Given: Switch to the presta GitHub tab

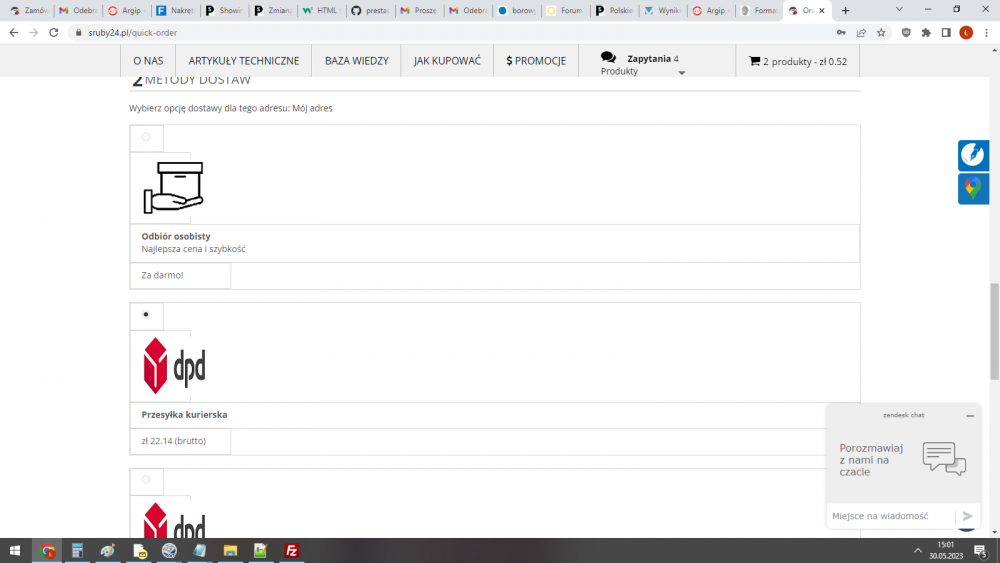Looking at the screenshot, I should pos(371,10).
